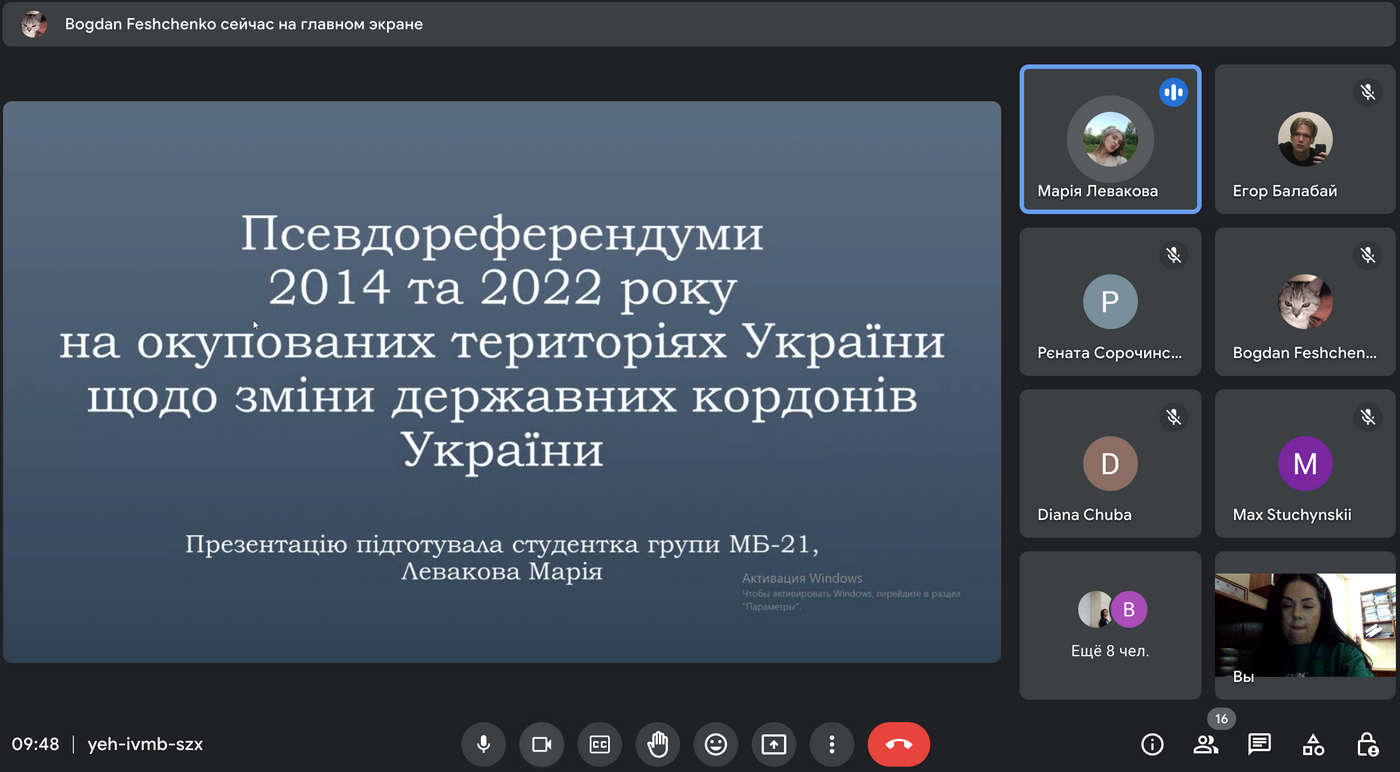
Task: Click the present screen icon
Action: 774,744
